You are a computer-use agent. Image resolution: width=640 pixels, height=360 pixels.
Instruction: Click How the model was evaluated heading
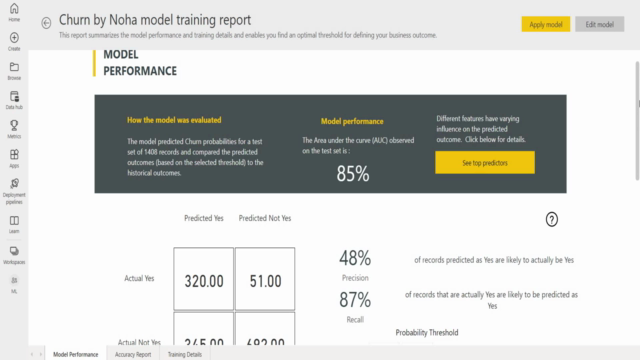point(174,120)
